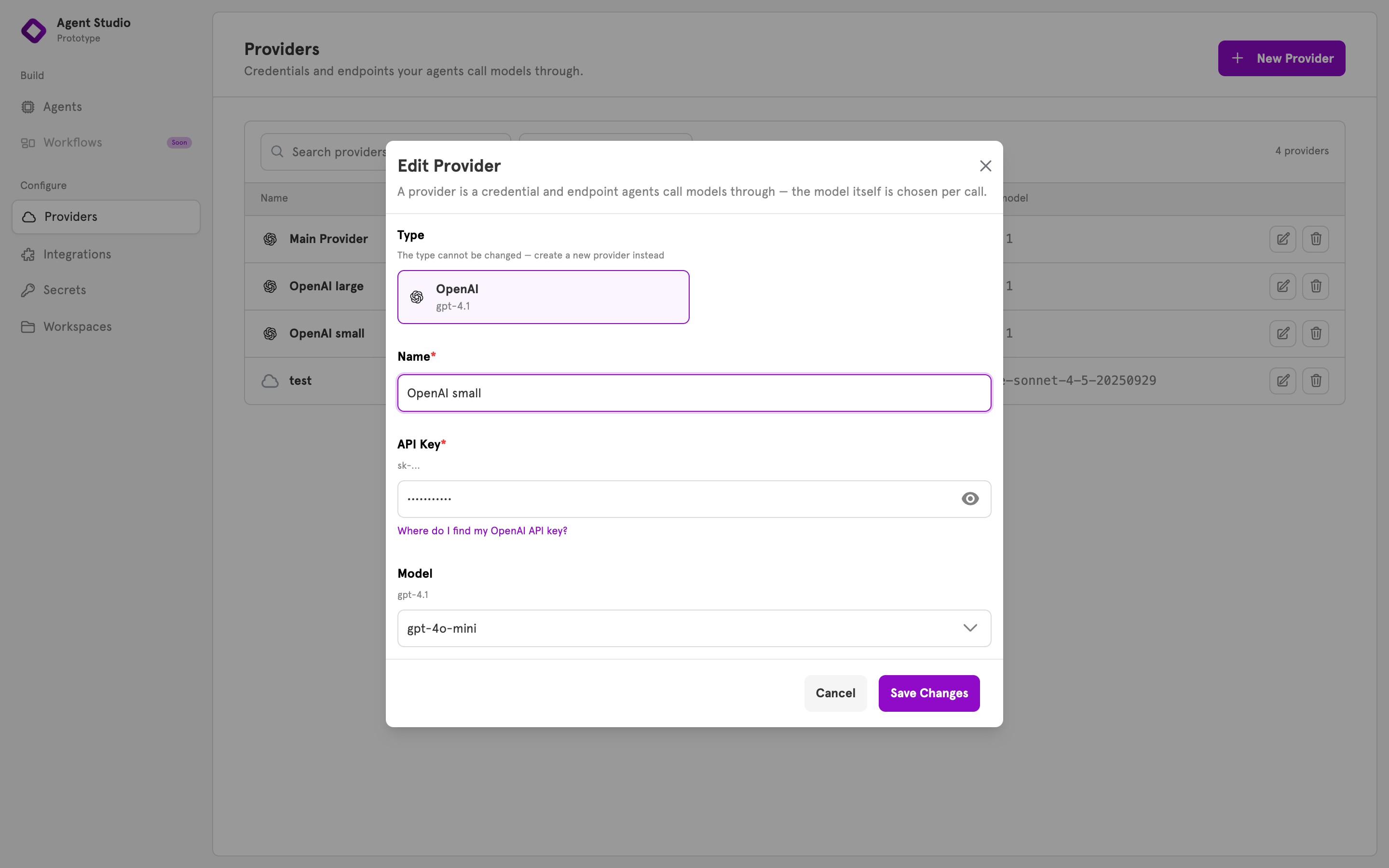Edit the Main Provider row

tap(1282, 239)
